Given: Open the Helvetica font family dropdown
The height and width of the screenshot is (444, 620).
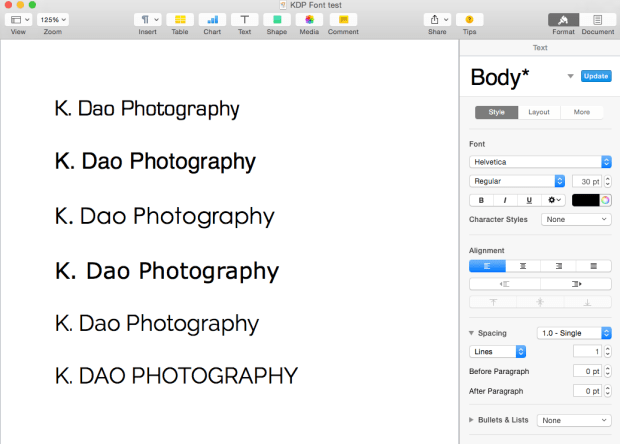Looking at the screenshot, I should tap(540, 161).
